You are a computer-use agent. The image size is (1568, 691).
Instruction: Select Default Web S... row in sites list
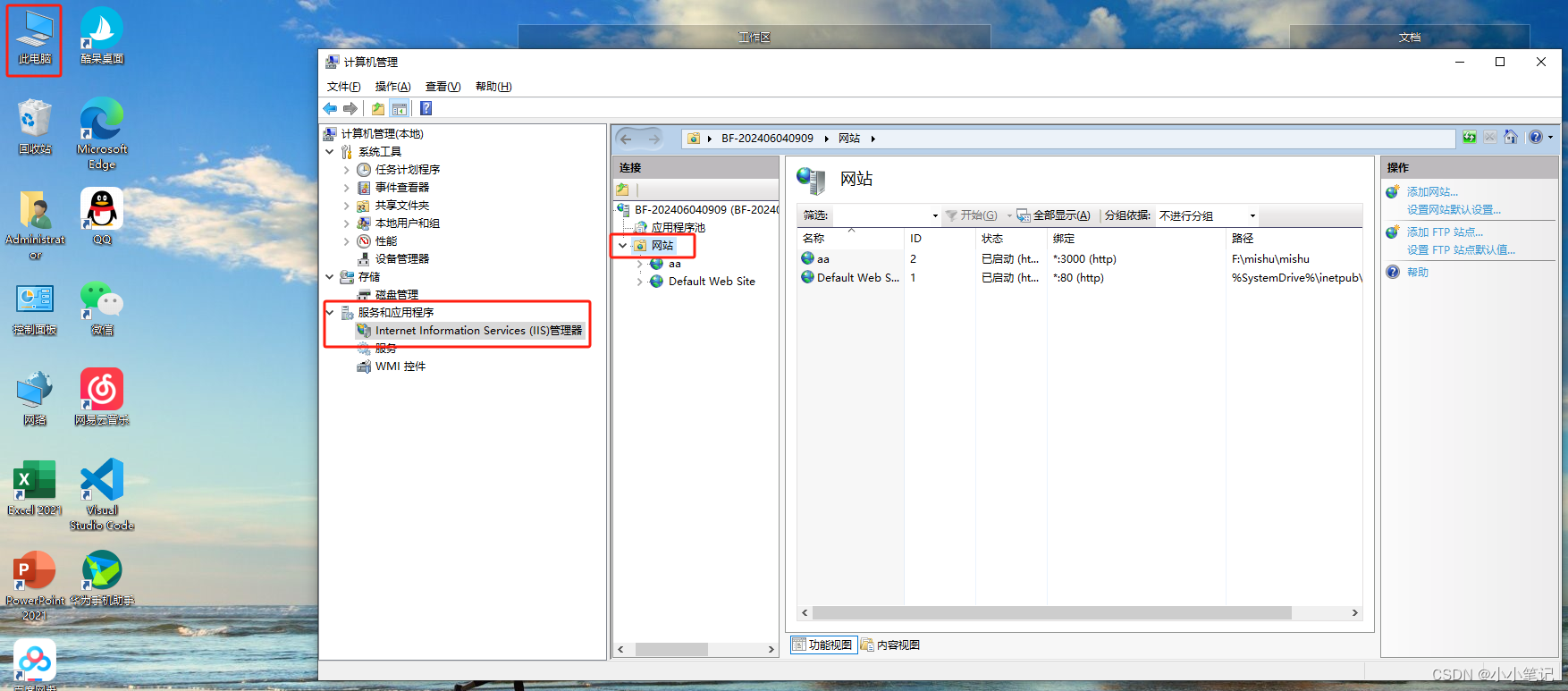tap(1079, 278)
